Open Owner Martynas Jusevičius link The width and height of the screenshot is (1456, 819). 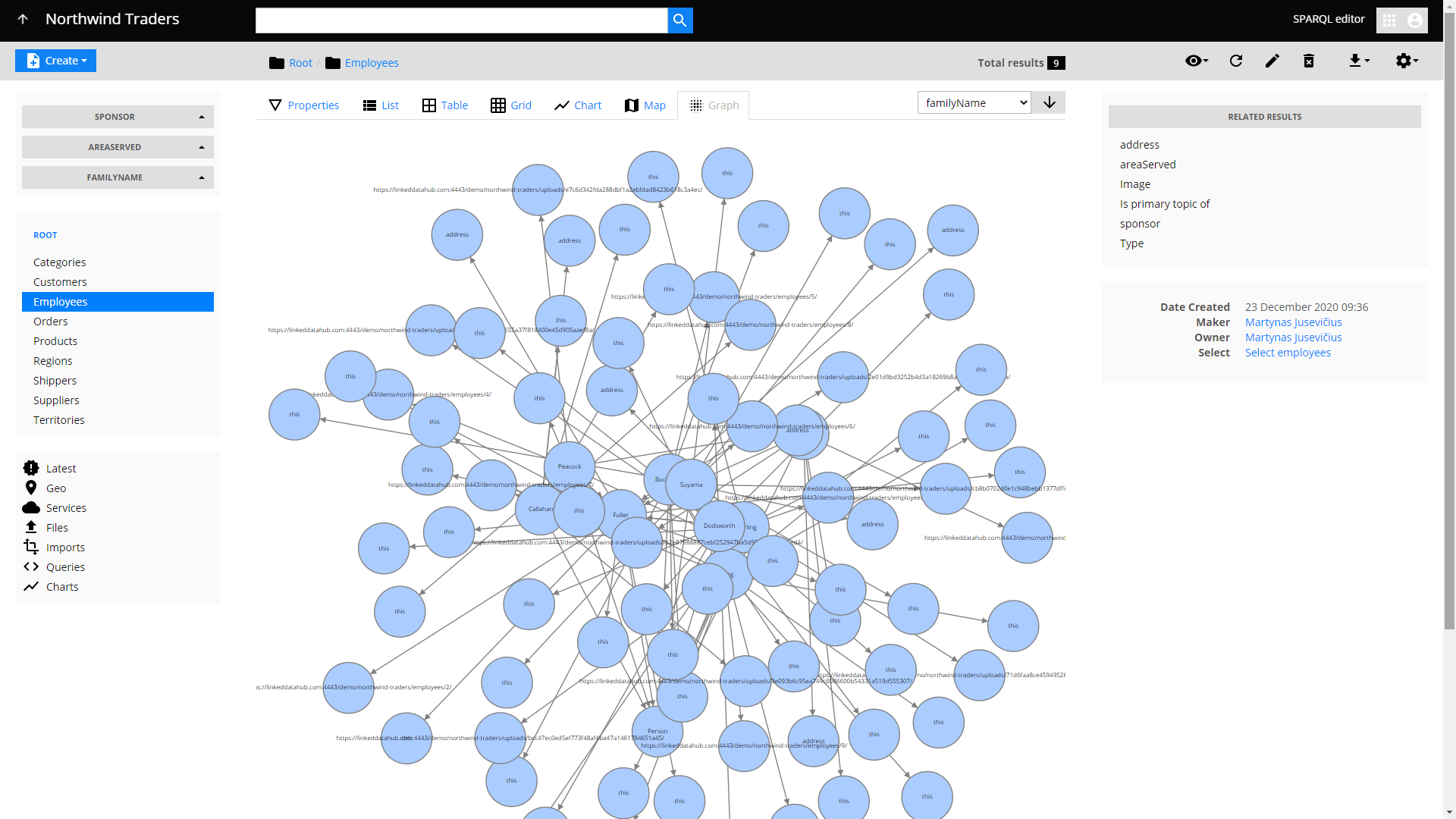click(1293, 337)
